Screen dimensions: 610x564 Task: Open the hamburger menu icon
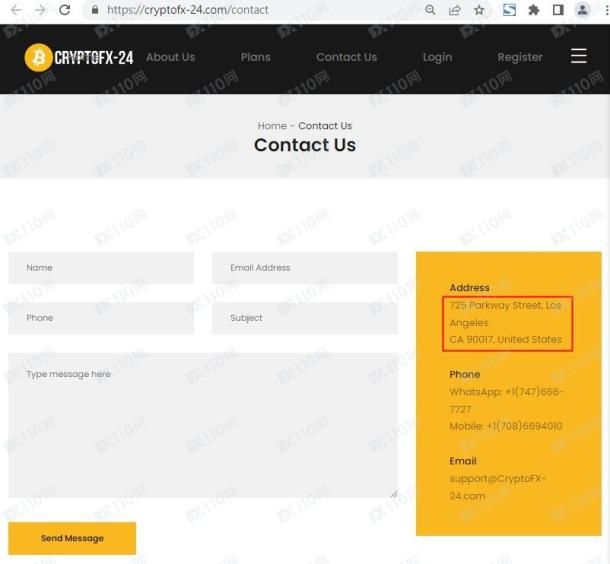[578, 56]
